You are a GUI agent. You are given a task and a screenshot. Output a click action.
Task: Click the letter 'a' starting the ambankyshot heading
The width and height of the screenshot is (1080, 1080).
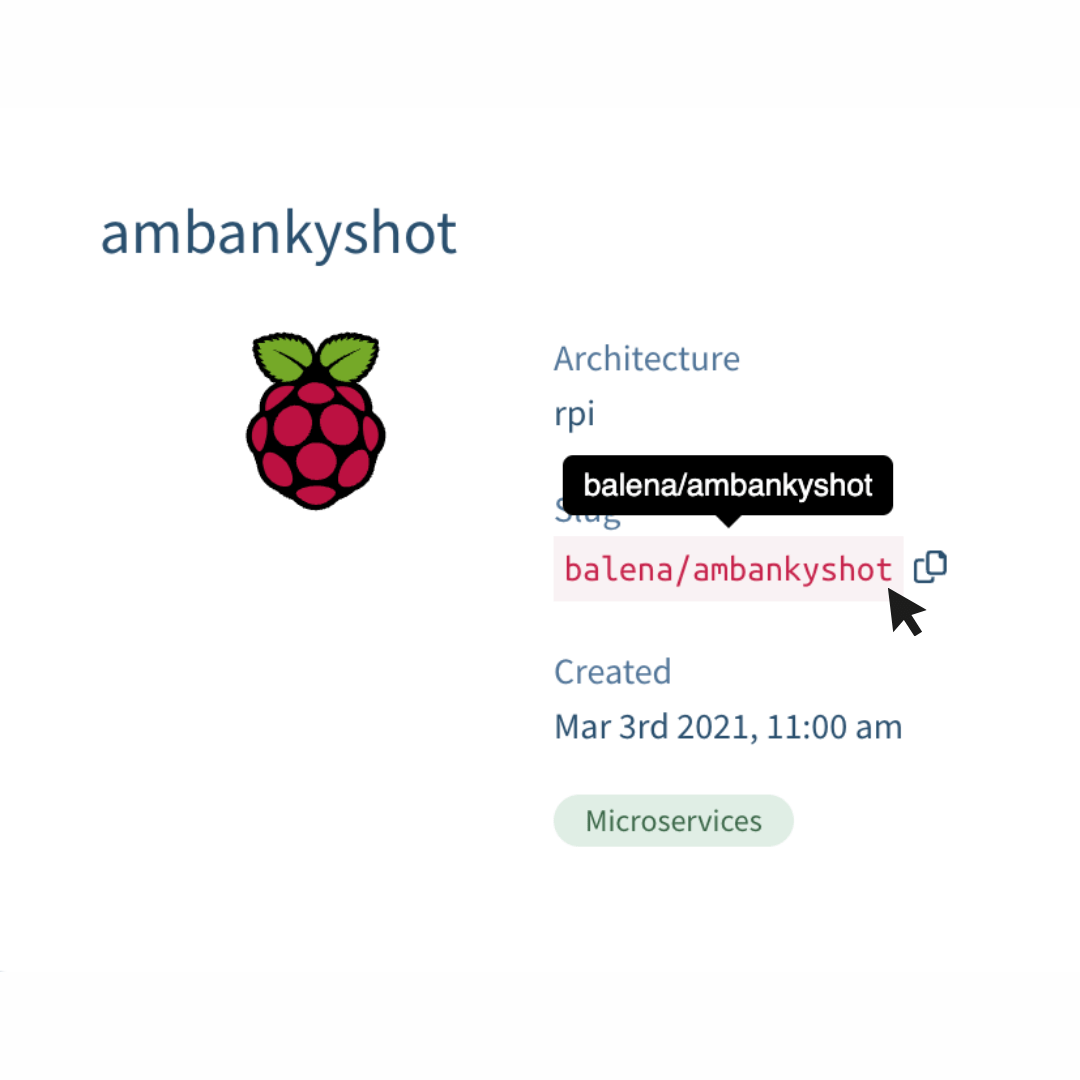(x=116, y=237)
